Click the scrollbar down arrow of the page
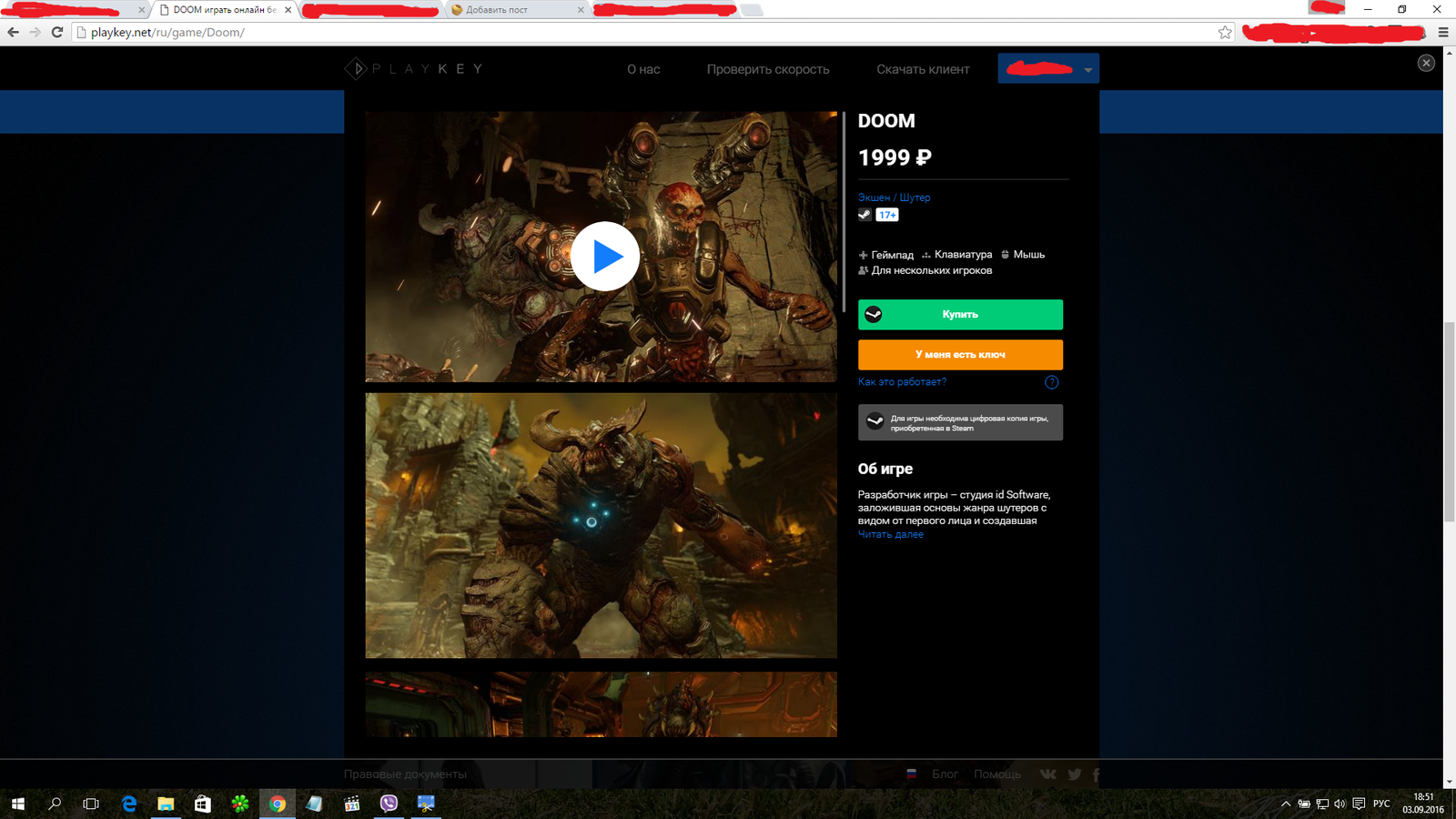The height and width of the screenshot is (819, 1456). [1450, 782]
